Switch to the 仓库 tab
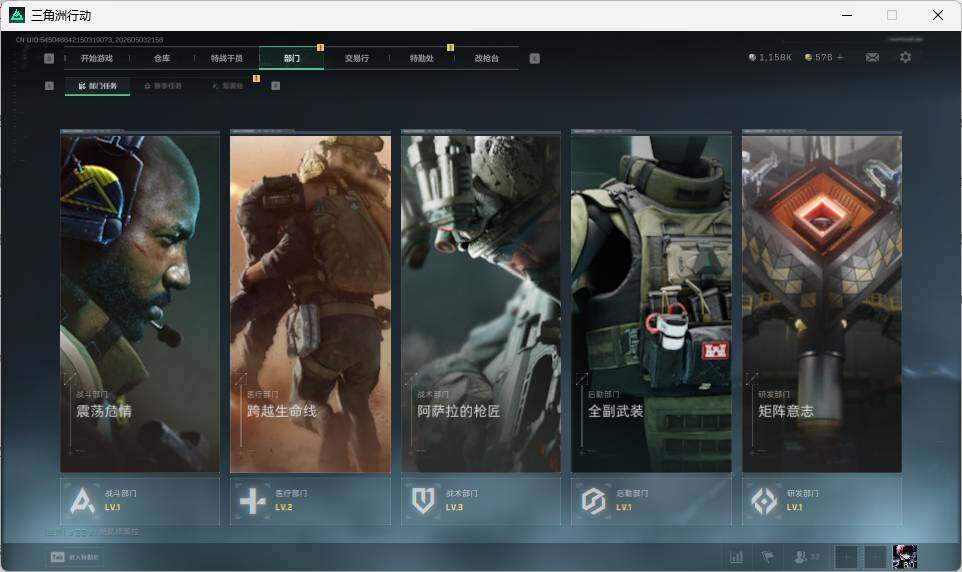 click(162, 58)
